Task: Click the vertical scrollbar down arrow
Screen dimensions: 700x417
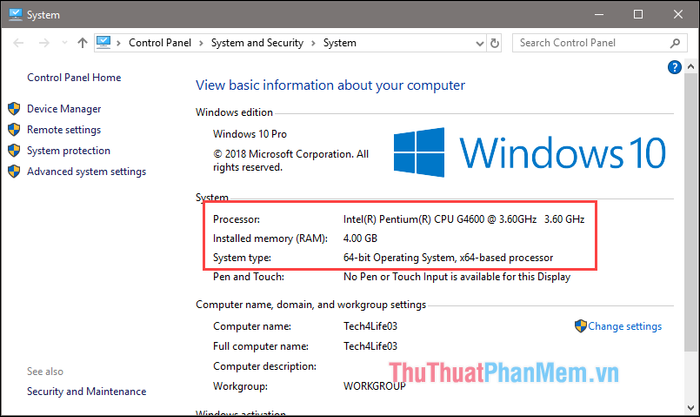Action: [x=691, y=408]
